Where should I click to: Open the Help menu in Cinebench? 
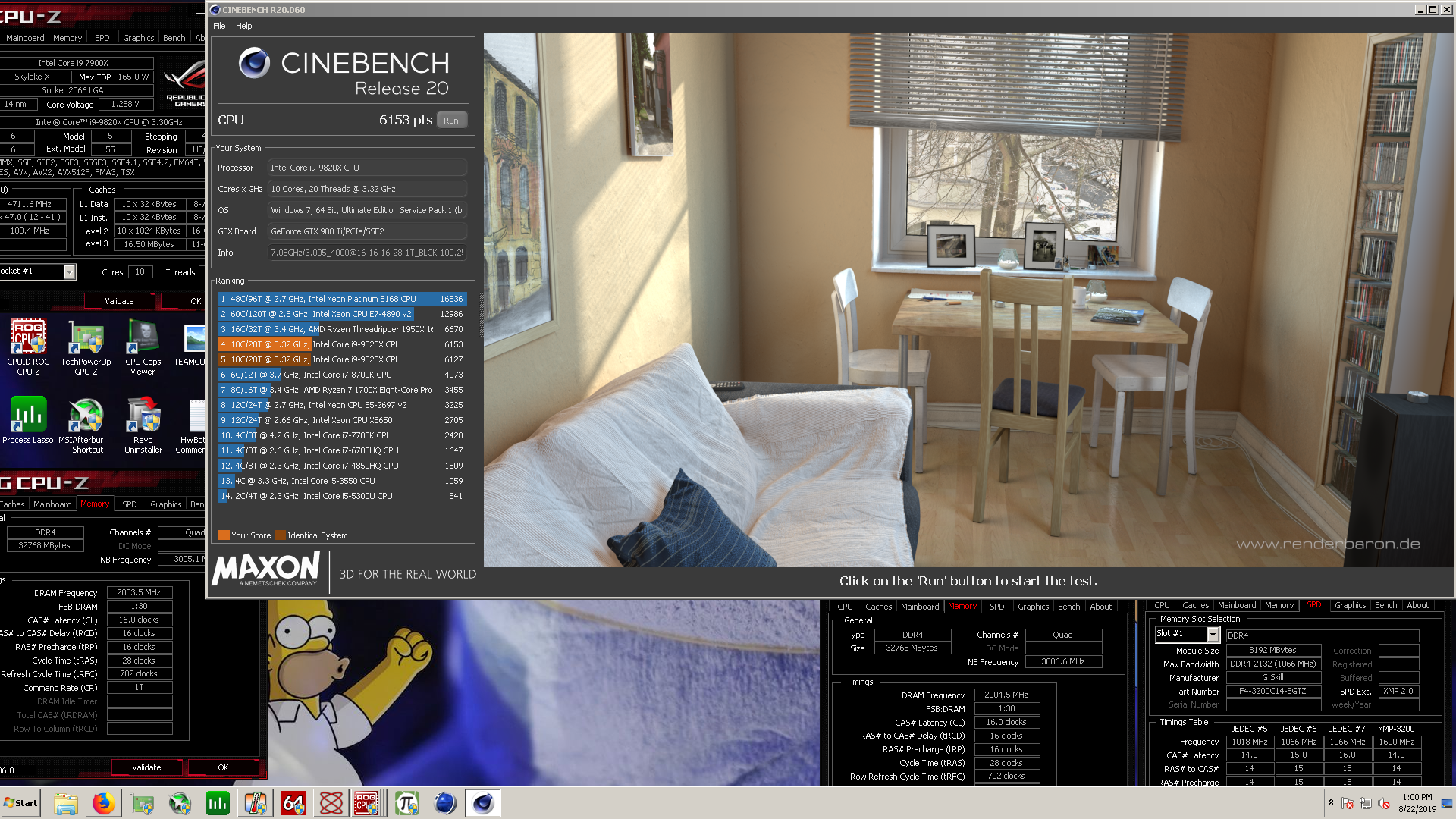[x=243, y=26]
